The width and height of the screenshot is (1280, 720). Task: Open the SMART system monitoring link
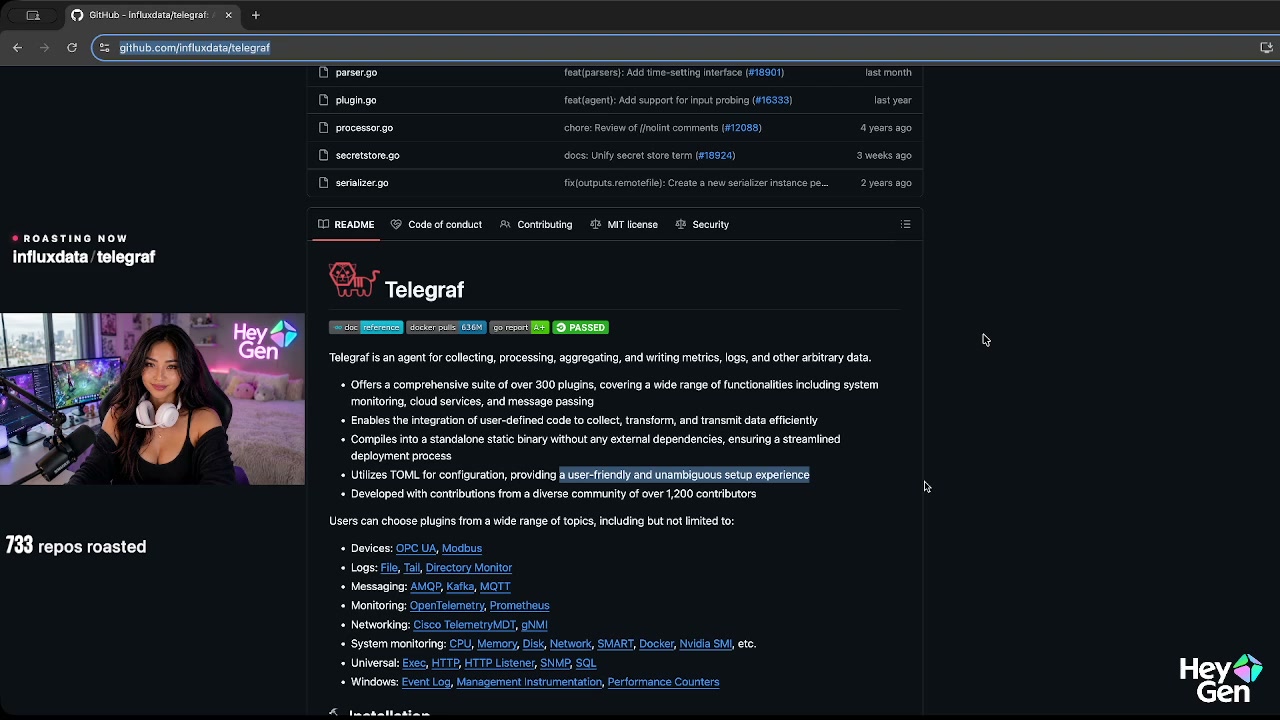615,644
